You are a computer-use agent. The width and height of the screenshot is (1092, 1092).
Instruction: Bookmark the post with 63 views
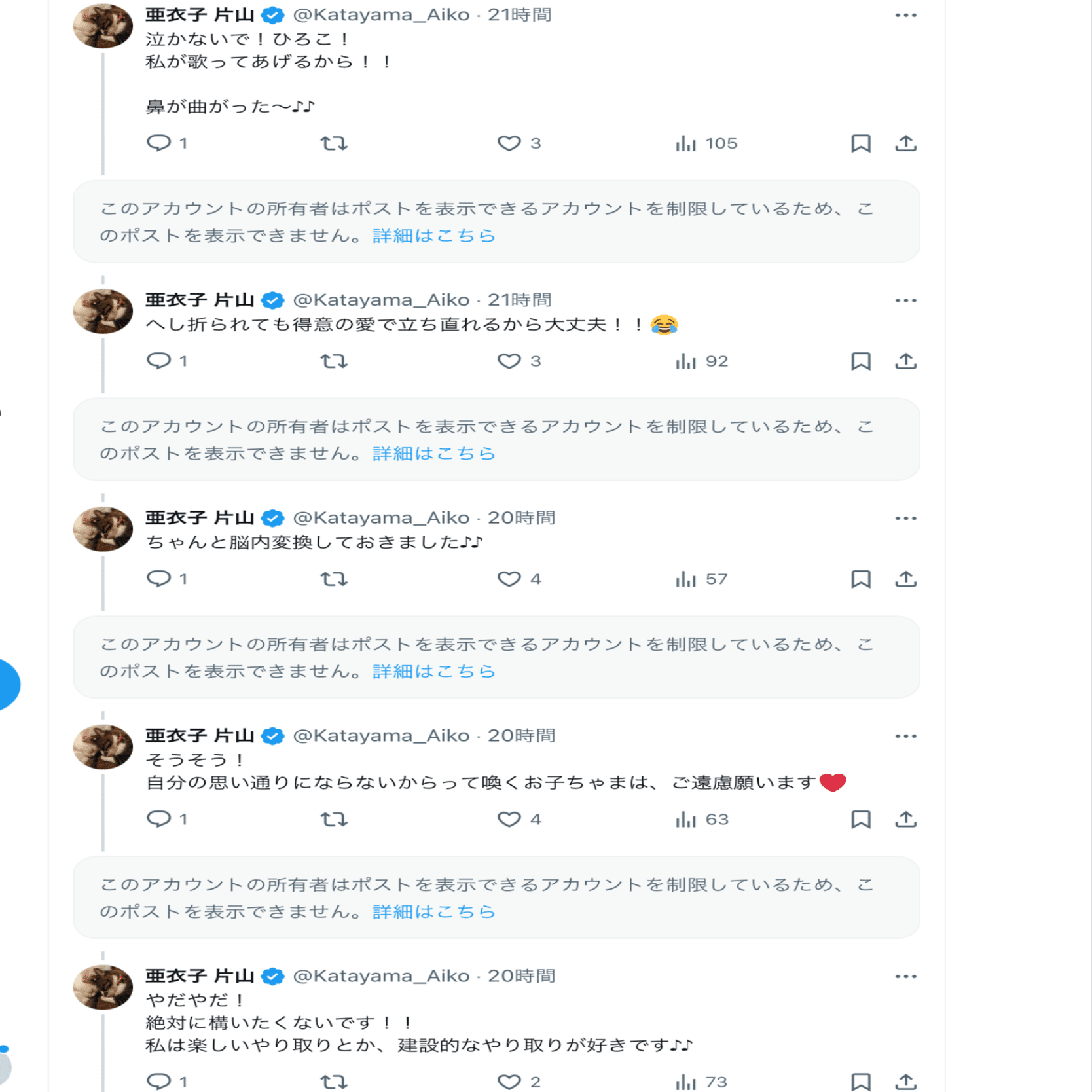coord(860,819)
